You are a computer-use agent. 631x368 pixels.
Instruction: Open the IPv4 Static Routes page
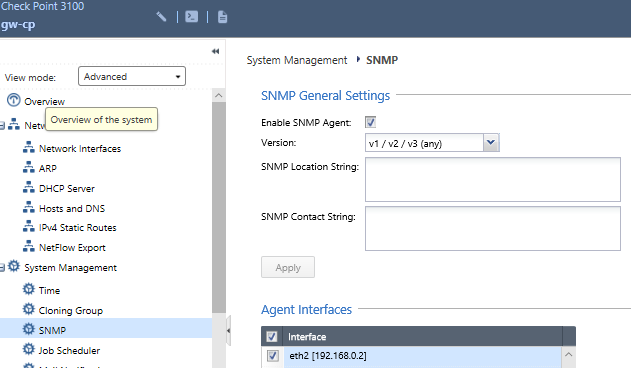[78, 227]
